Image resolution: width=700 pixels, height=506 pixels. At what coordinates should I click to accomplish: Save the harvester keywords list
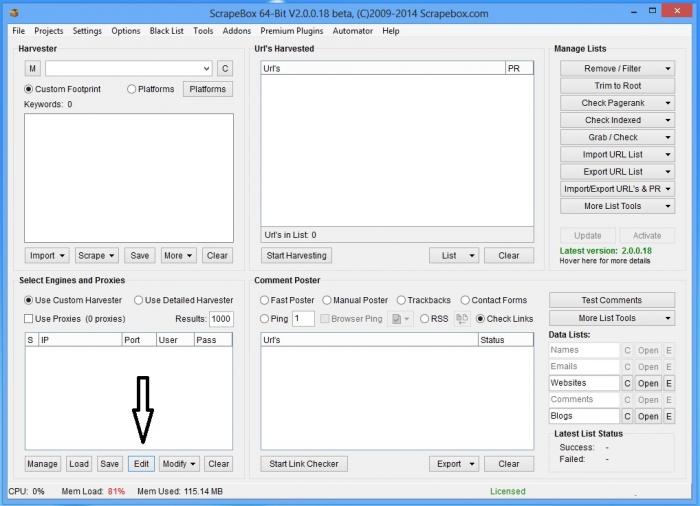point(140,255)
